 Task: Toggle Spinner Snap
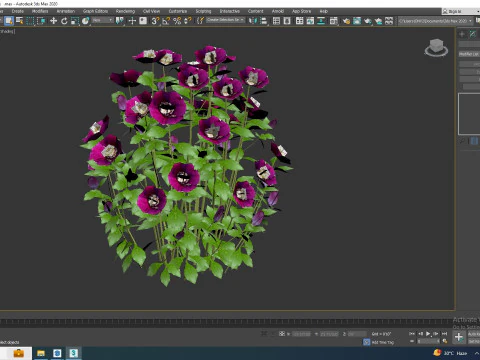click(x=187, y=21)
